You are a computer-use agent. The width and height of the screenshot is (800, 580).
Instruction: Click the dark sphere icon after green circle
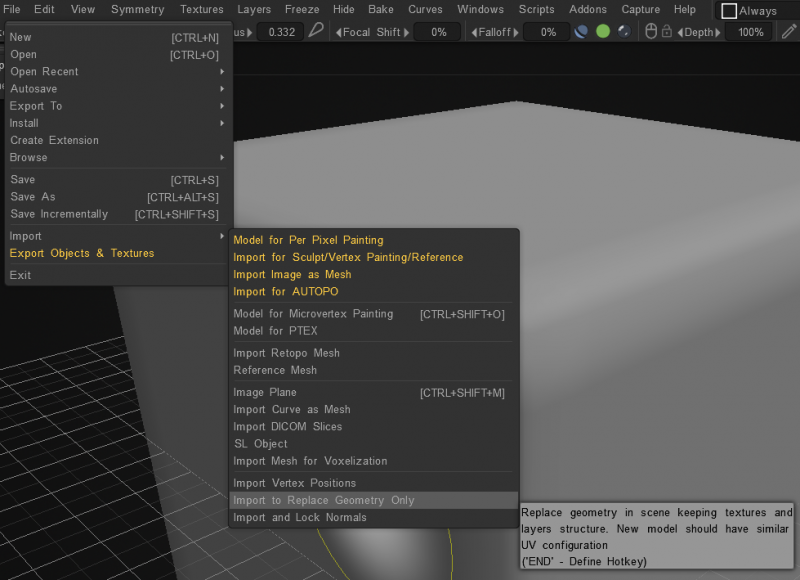[x=624, y=32]
